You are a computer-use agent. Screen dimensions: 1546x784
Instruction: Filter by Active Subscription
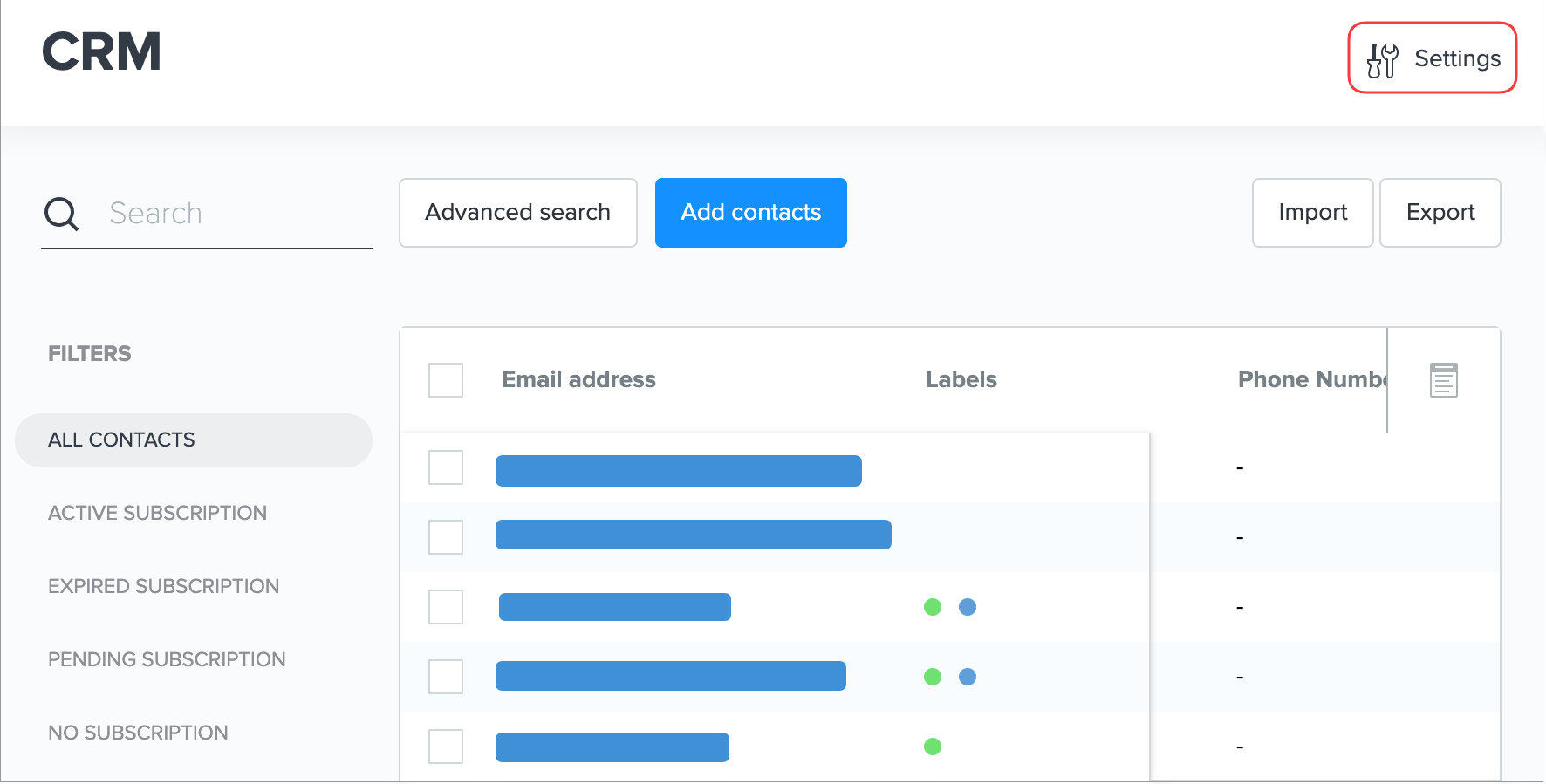click(x=158, y=514)
